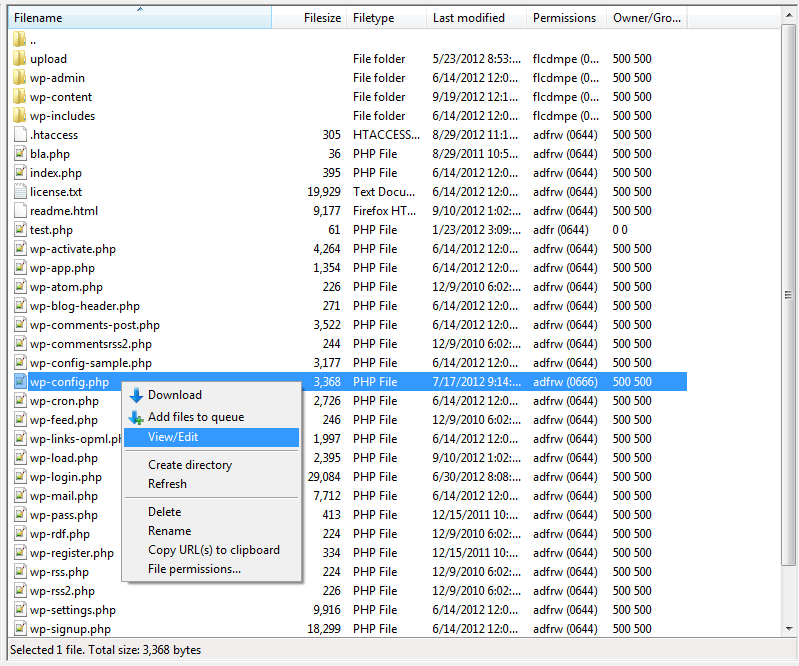Choose Add files to queue
The height and width of the screenshot is (666, 799).
click(211, 417)
